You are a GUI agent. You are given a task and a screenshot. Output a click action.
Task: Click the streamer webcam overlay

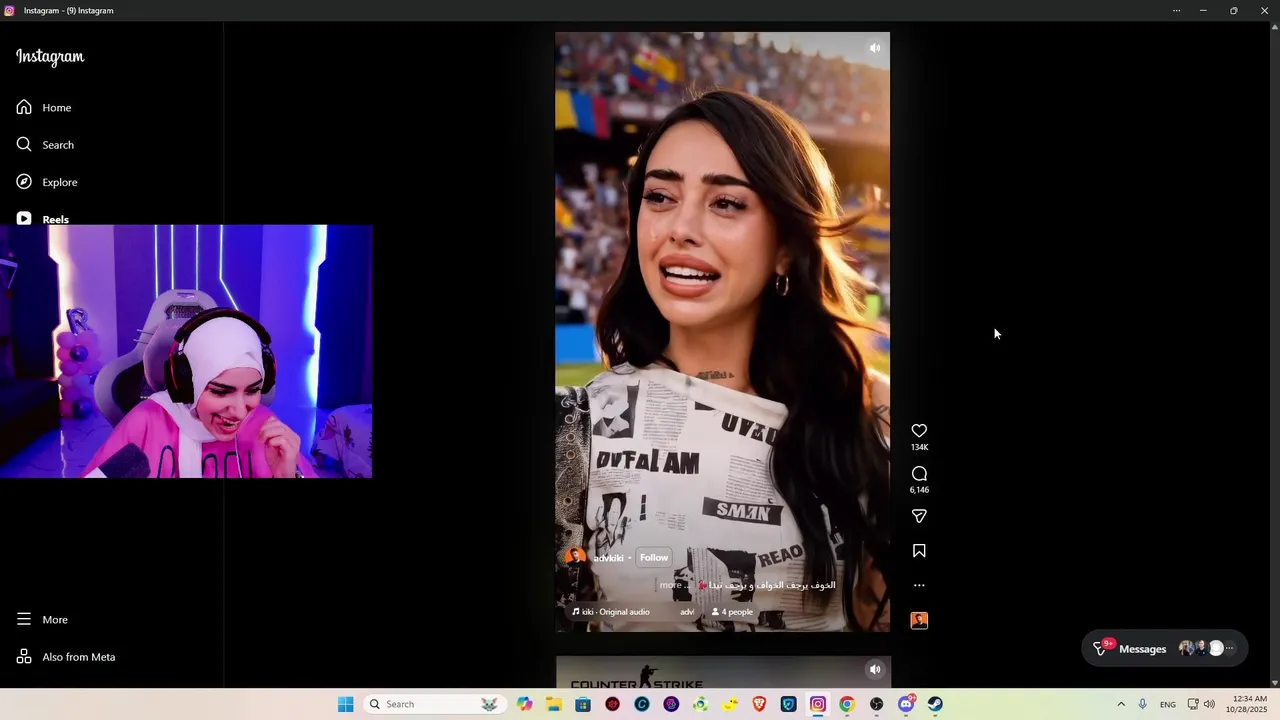[186, 351]
